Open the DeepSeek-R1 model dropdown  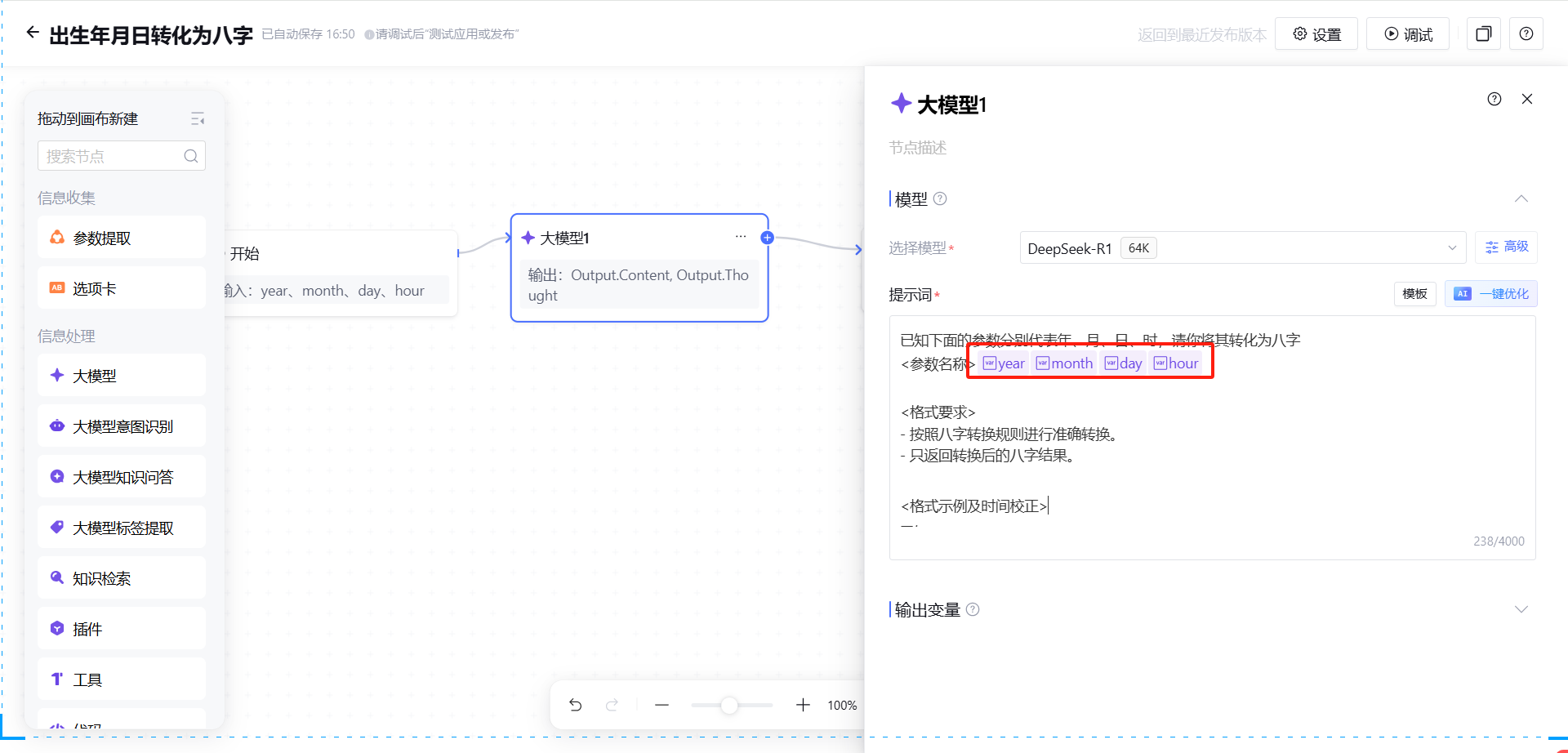1243,248
